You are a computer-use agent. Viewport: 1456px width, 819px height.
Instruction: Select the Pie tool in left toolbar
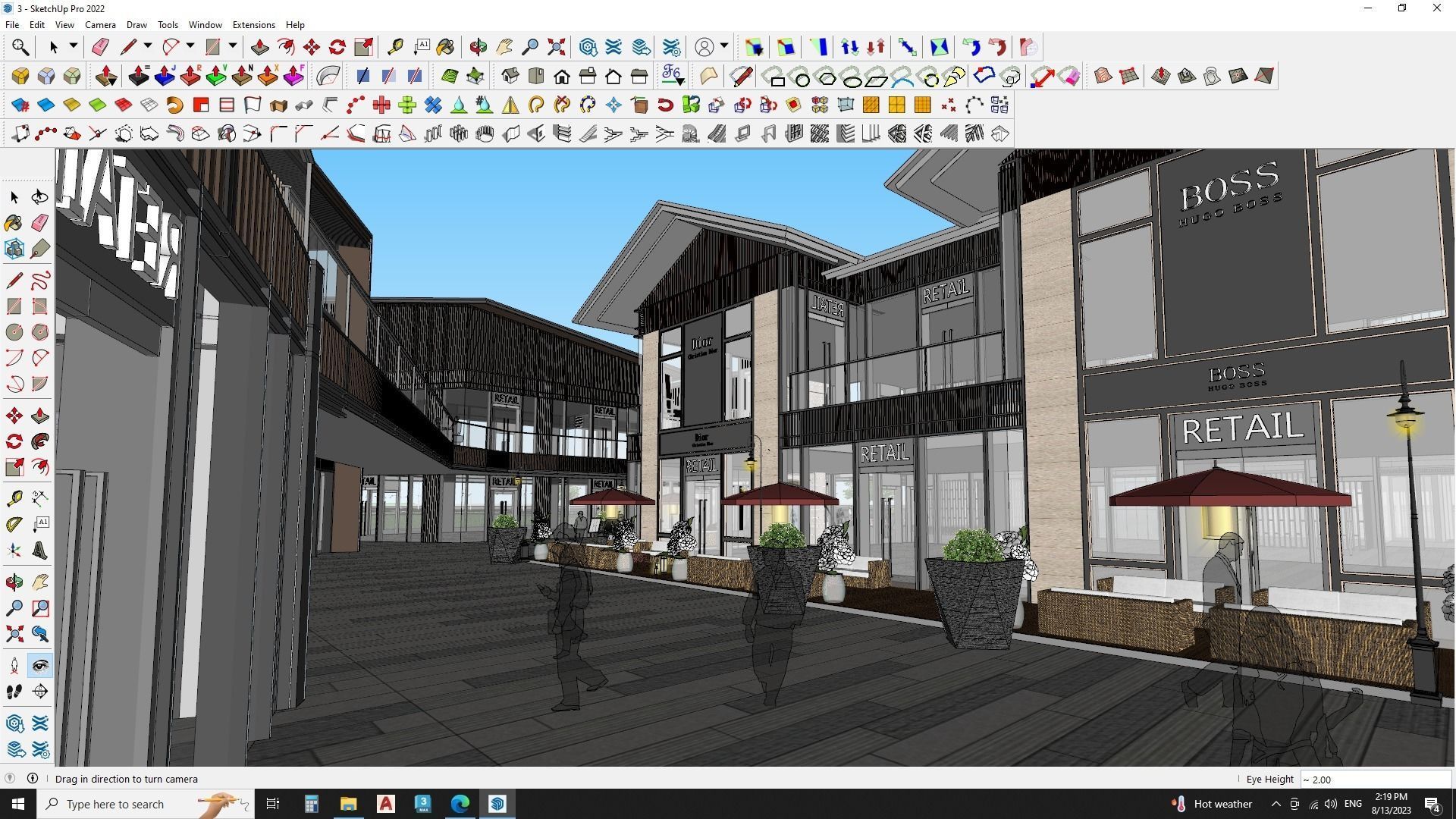click(39, 384)
